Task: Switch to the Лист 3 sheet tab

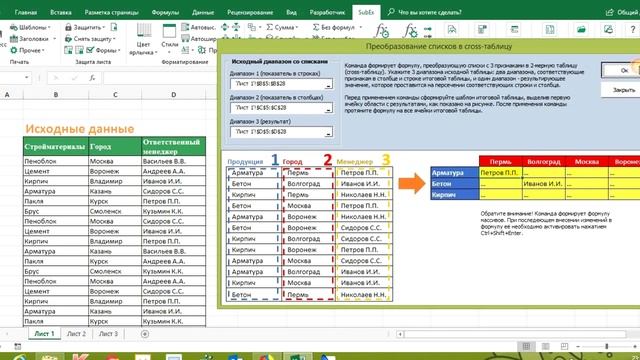Action: [108, 334]
